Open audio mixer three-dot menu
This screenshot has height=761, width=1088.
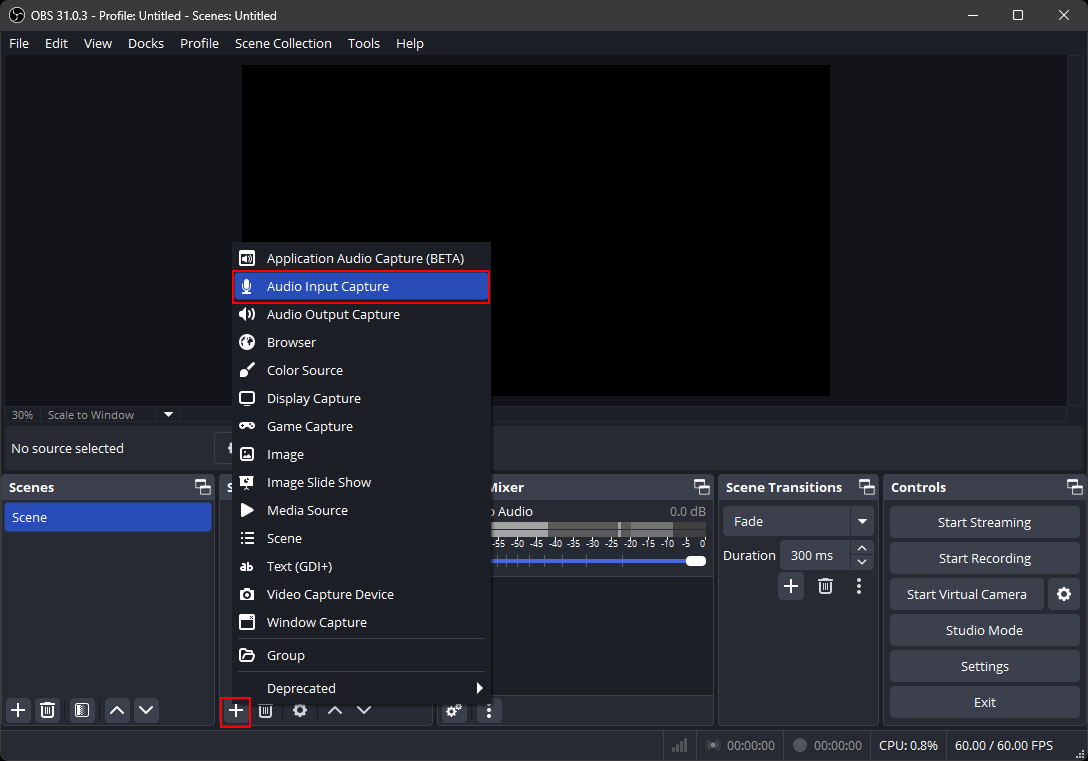click(x=488, y=710)
